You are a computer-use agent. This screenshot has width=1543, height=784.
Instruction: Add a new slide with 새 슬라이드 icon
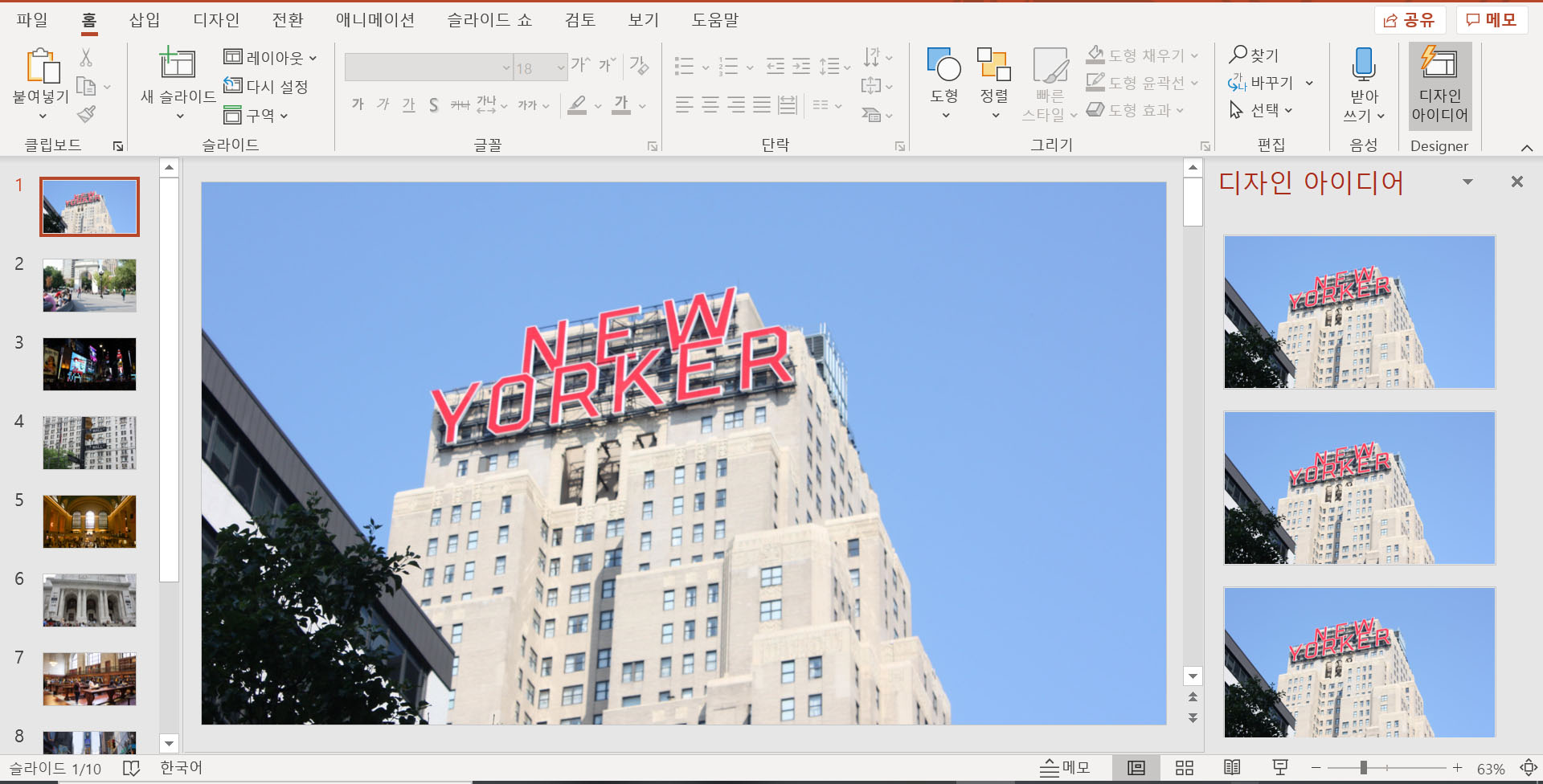178,64
